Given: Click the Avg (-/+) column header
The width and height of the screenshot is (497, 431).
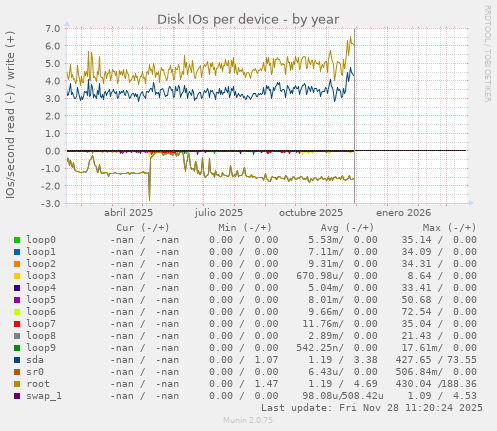Looking at the screenshot, I should click(x=347, y=228).
